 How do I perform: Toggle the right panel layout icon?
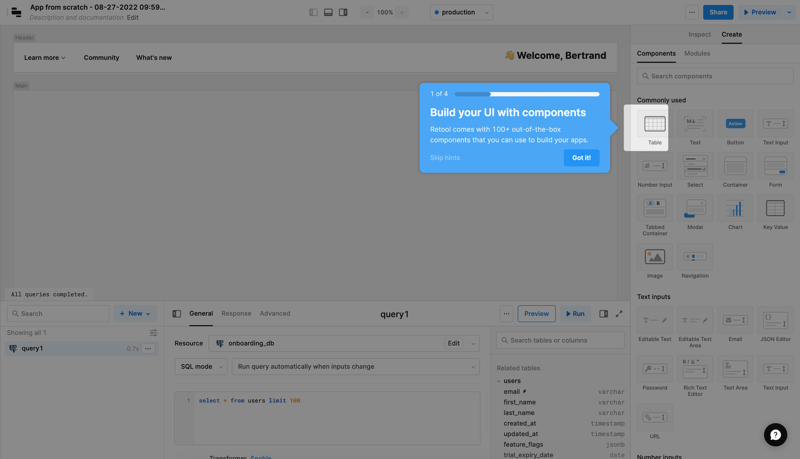pos(343,12)
